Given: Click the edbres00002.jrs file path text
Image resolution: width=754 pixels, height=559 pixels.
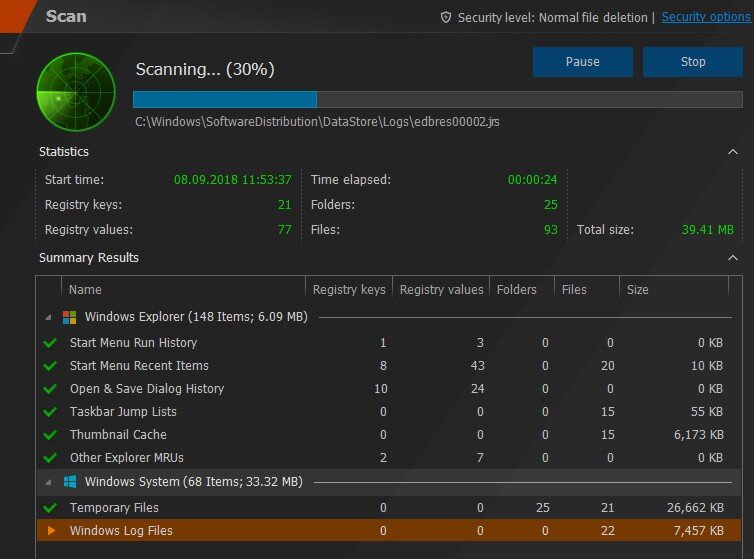Looking at the screenshot, I should pyautogui.click(x=317, y=122).
